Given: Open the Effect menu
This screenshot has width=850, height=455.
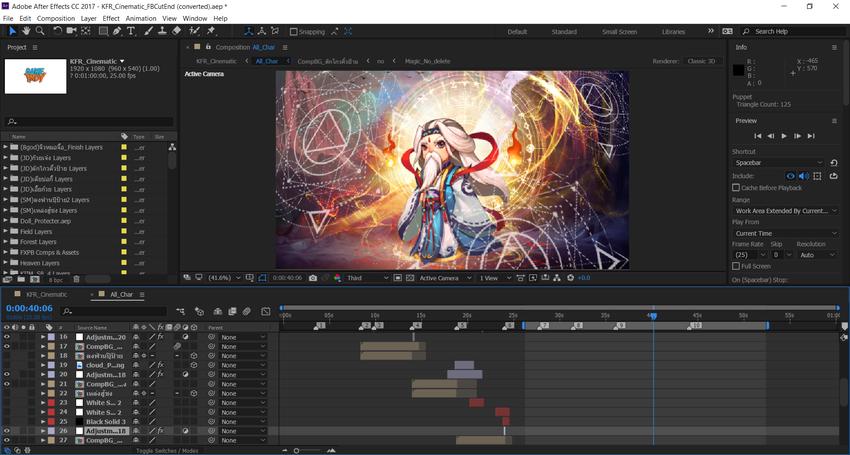Looking at the screenshot, I should (111, 18).
